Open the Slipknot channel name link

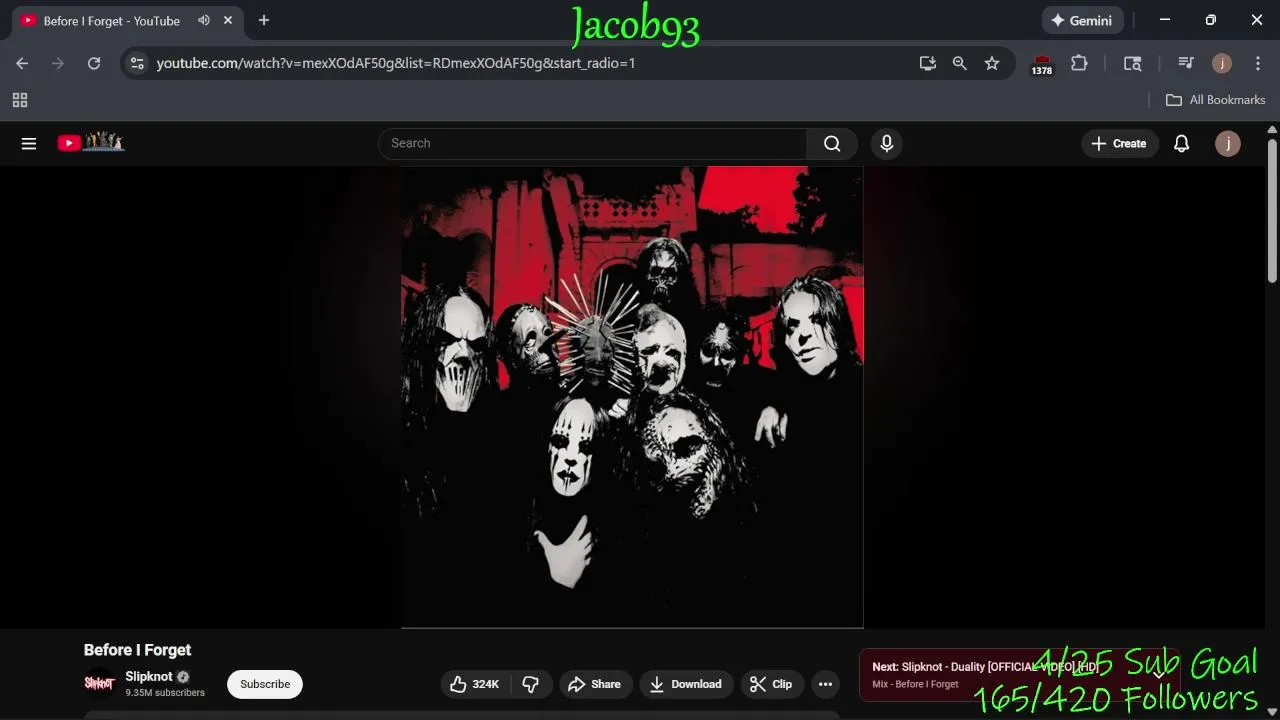point(149,677)
